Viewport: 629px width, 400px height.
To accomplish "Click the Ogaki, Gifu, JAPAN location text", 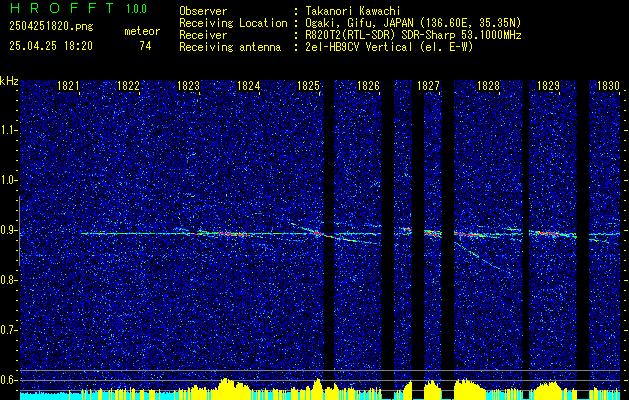I will [413, 23].
